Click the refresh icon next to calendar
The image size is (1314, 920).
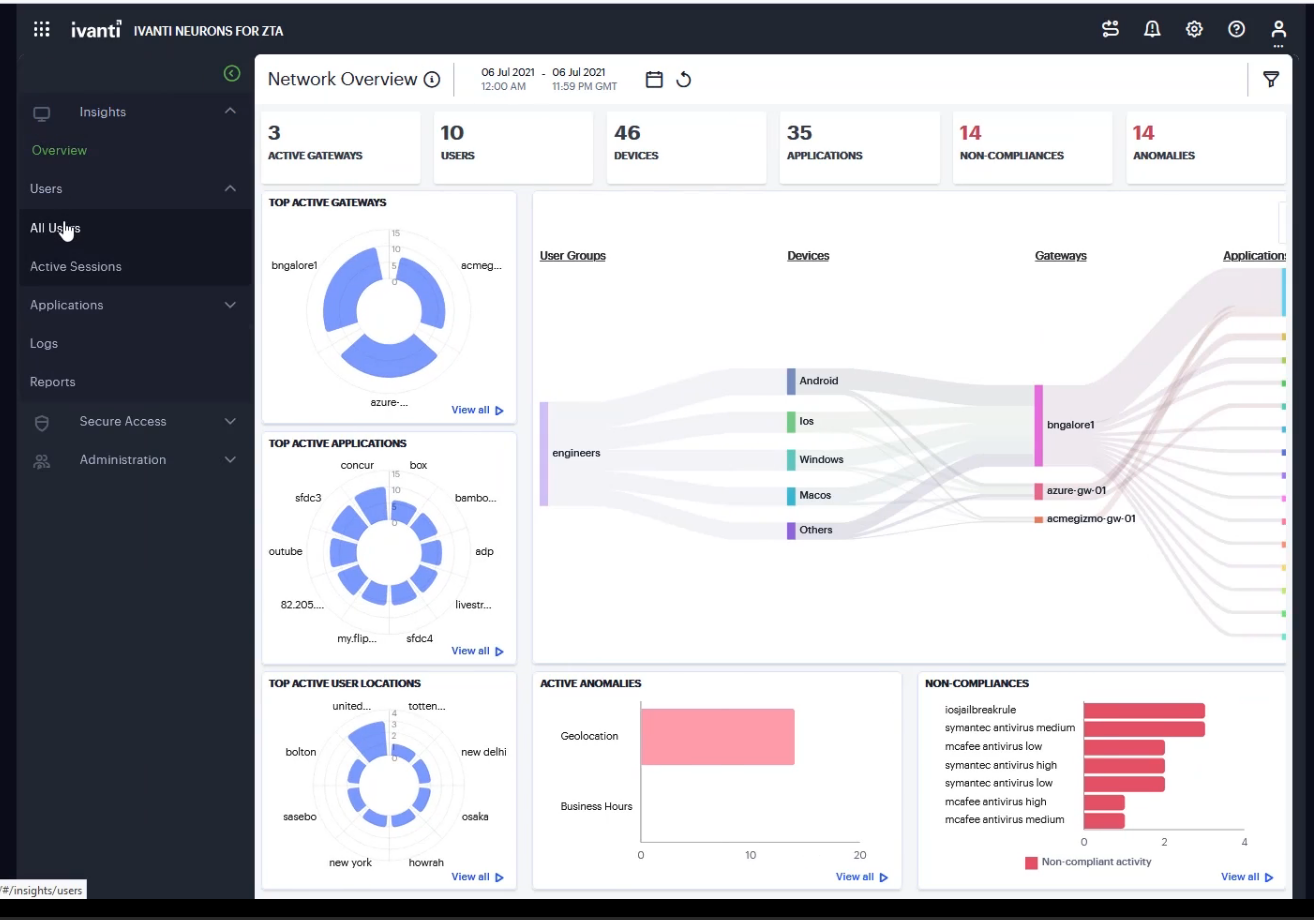click(x=684, y=80)
